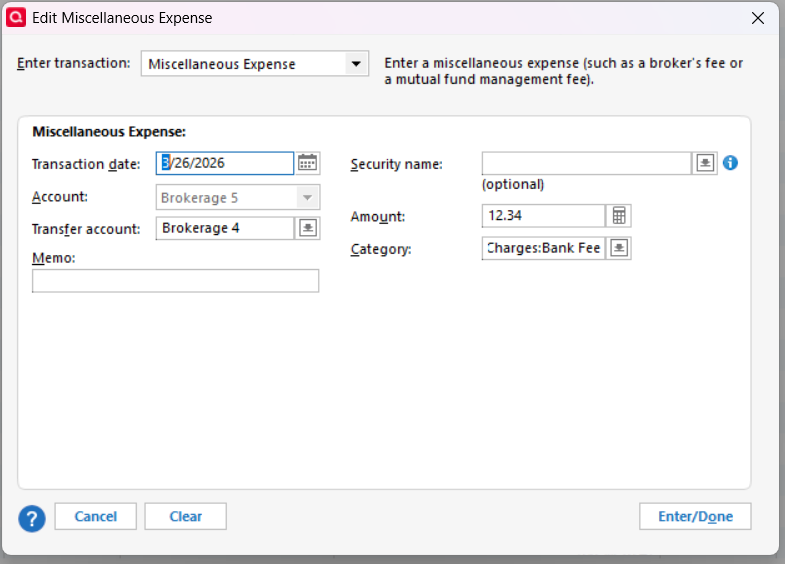The width and height of the screenshot is (785, 564).
Task: Open the Security name list dropdown button
Action: click(x=705, y=163)
